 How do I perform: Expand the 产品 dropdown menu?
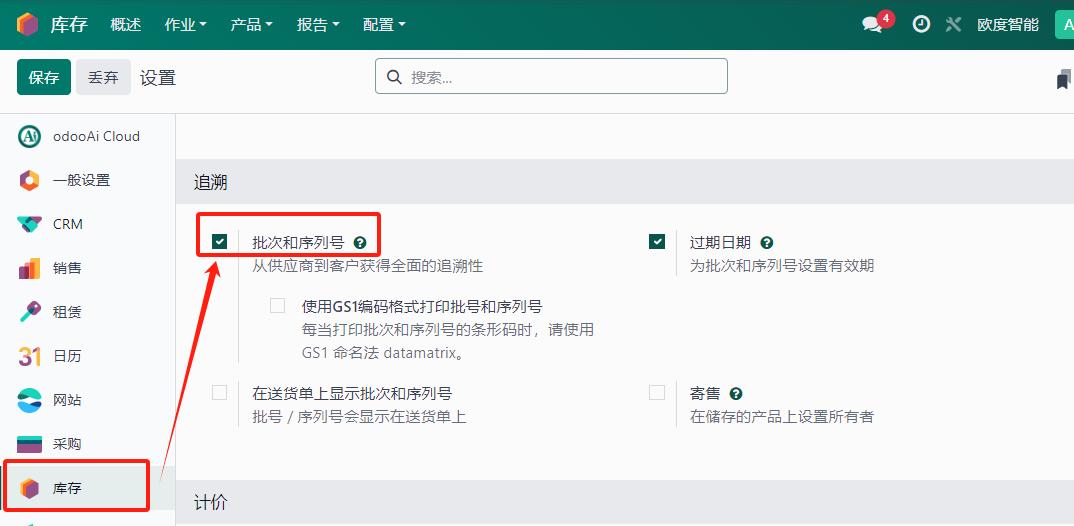point(251,25)
